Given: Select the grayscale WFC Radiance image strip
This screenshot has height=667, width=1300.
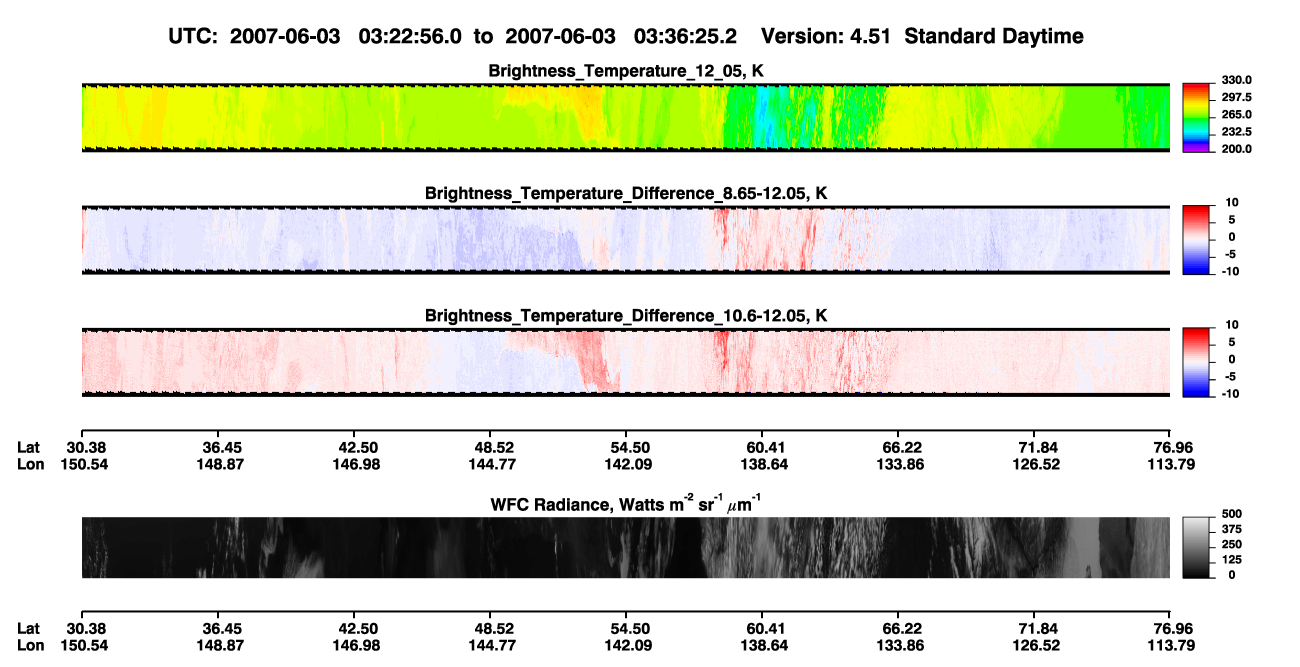Looking at the screenshot, I should pyautogui.click(x=626, y=548).
